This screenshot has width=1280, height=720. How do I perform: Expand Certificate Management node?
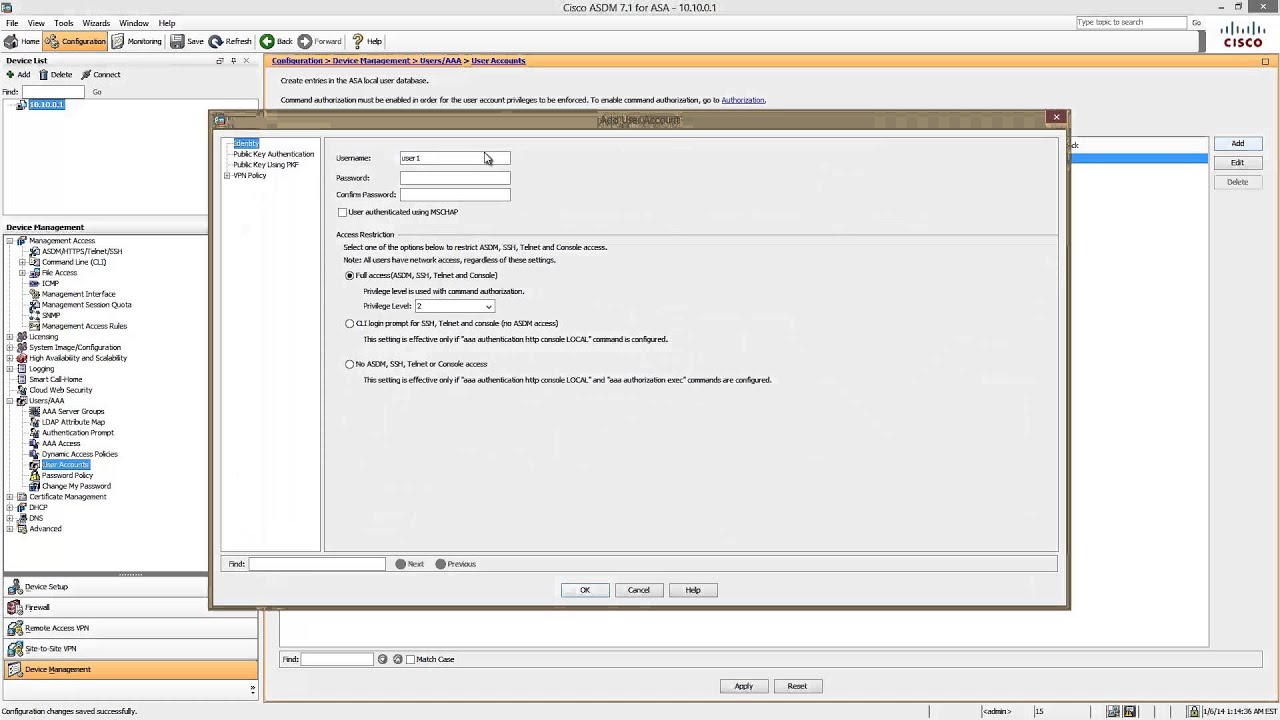(10, 497)
